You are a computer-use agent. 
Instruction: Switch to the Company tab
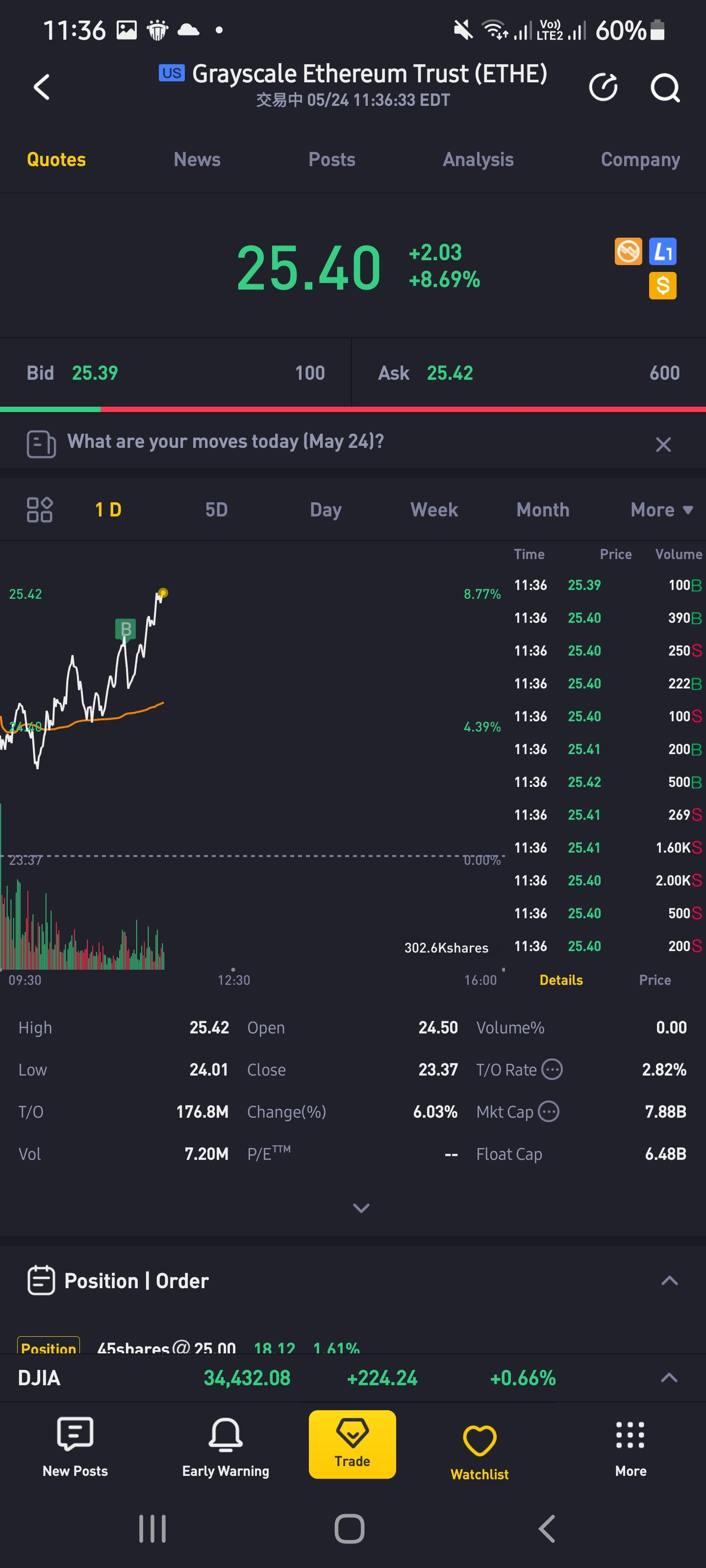click(640, 159)
